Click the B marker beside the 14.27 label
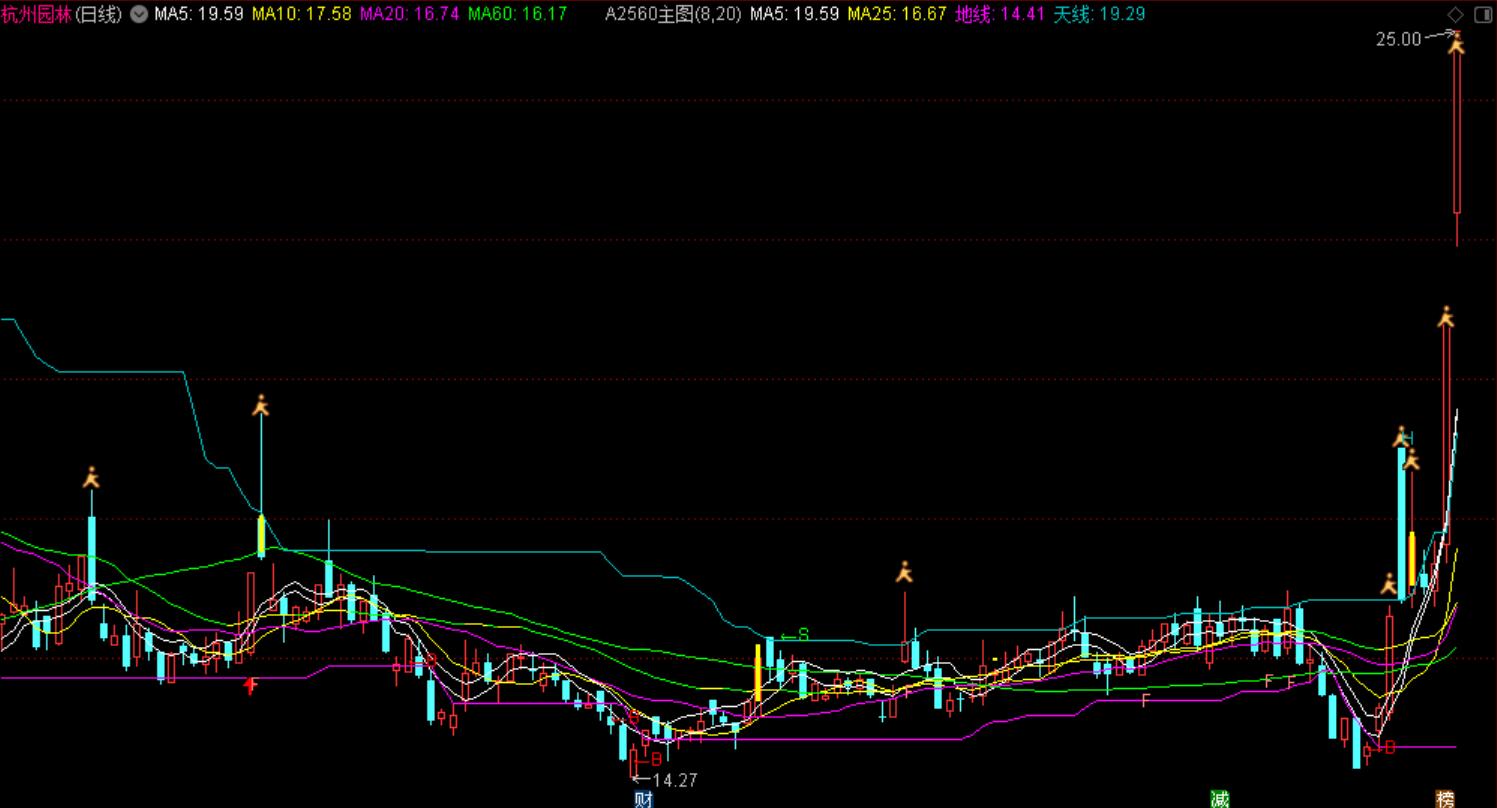 click(x=656, y=758)
